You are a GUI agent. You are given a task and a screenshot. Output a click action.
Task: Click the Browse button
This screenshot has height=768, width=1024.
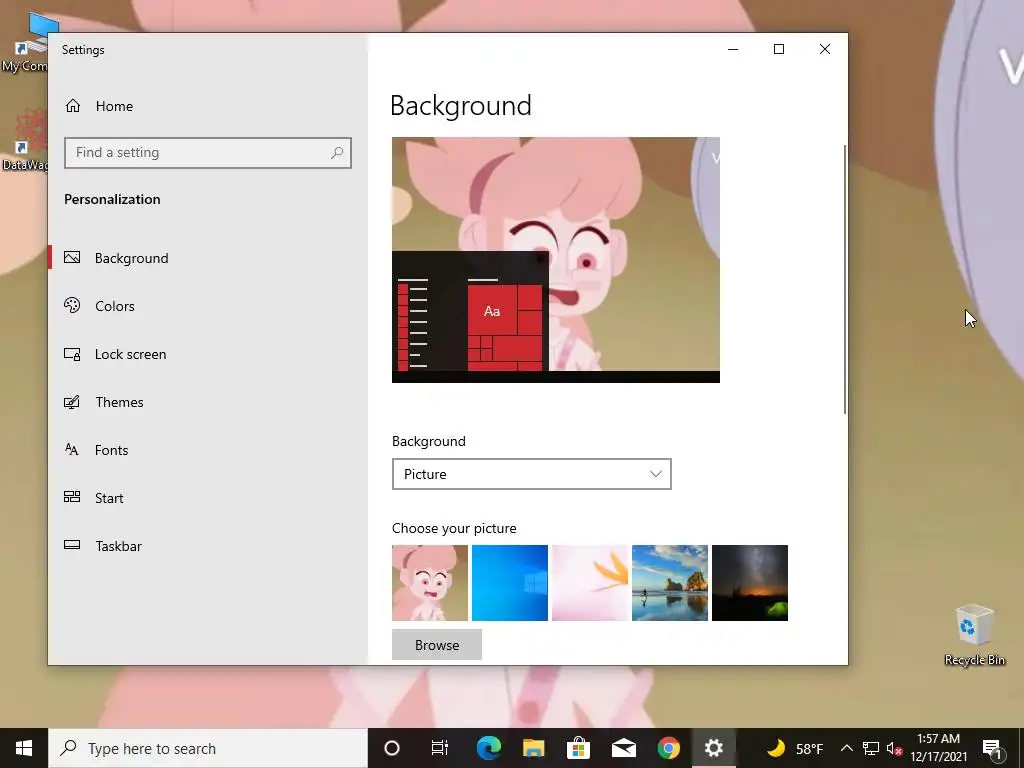[437, 645]
